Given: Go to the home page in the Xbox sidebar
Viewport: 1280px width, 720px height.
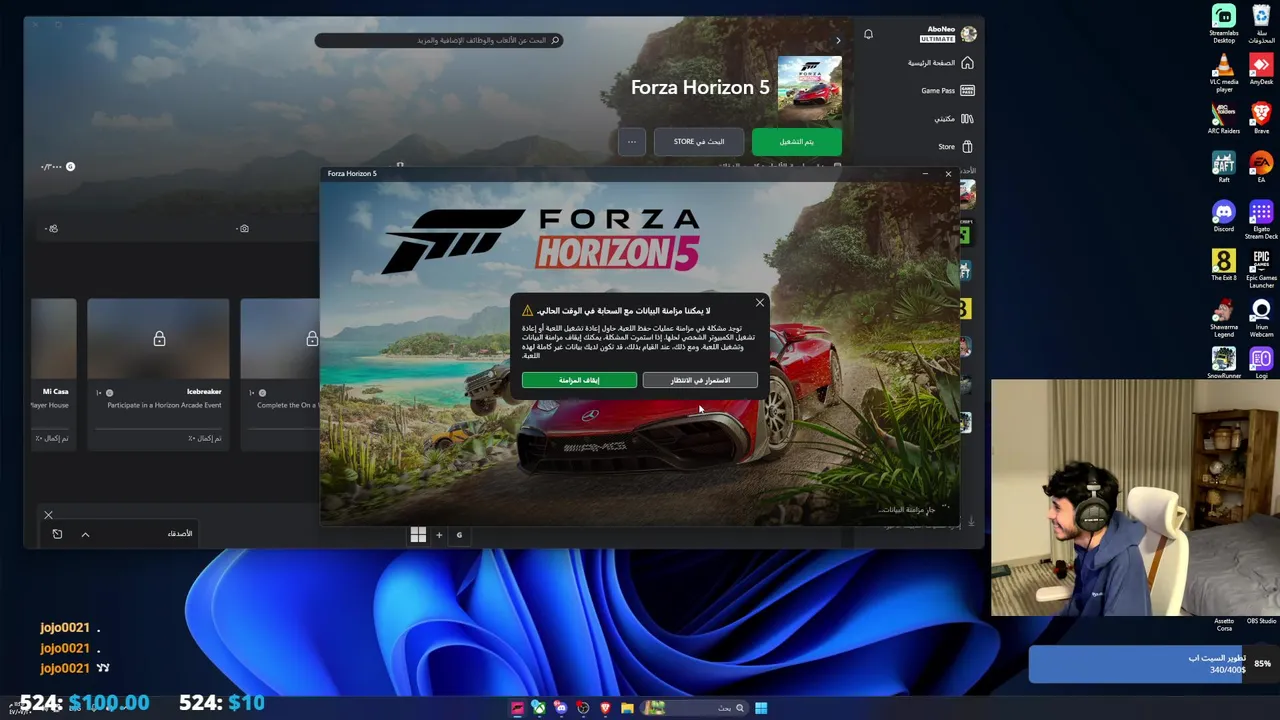Looking at the screenshot, I should coord(940,63).
